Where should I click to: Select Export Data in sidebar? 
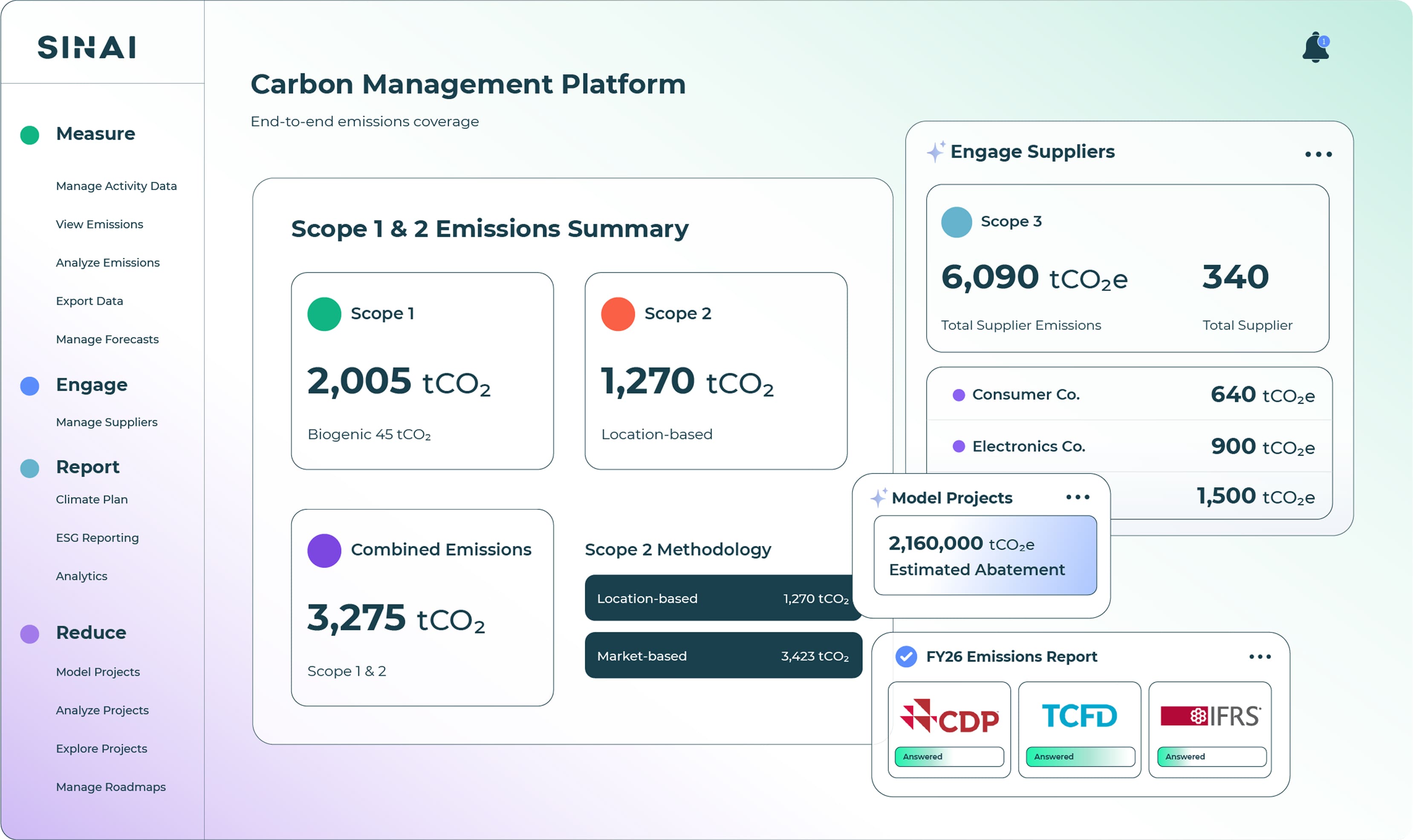click(90, 301)
